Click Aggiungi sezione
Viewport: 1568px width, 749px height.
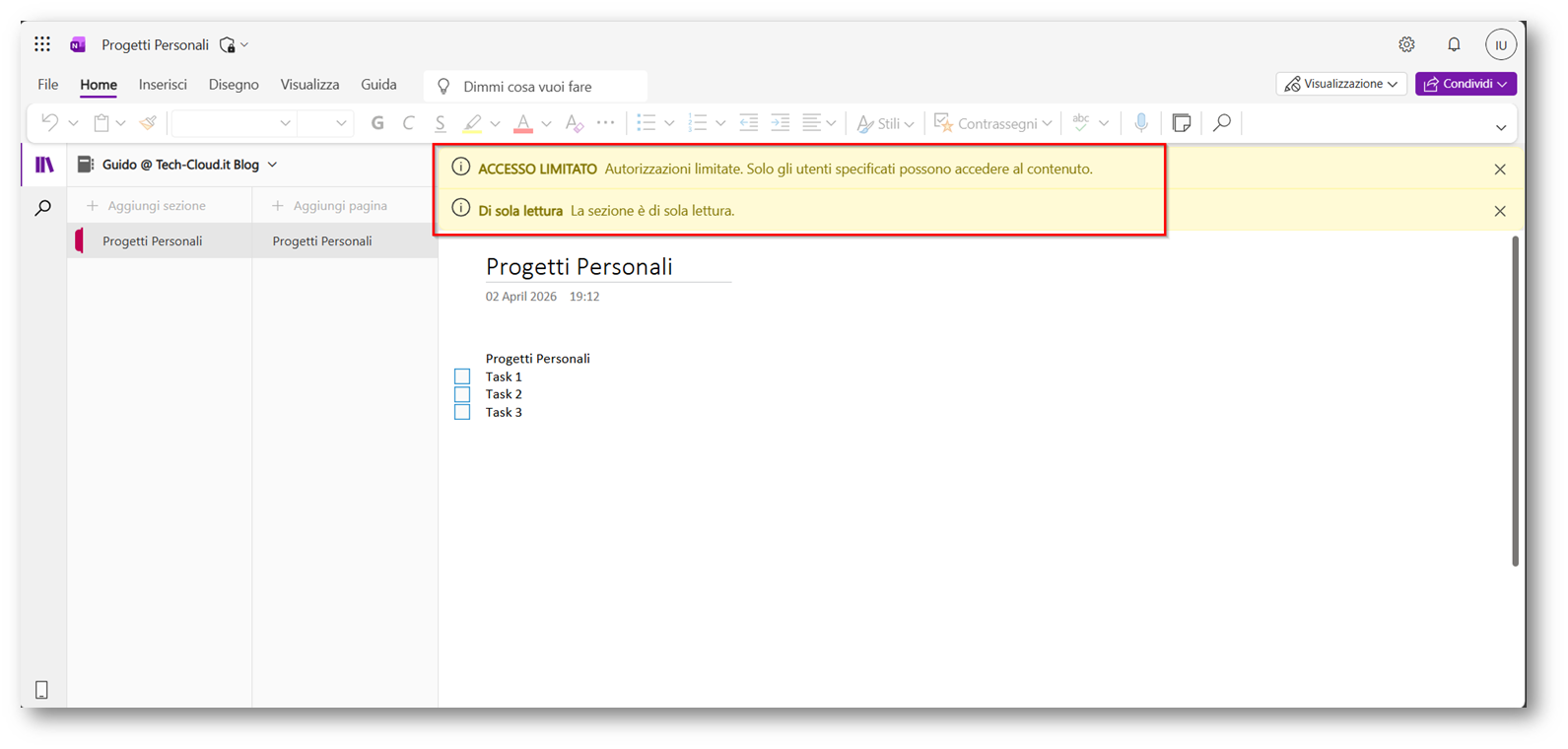147,206
